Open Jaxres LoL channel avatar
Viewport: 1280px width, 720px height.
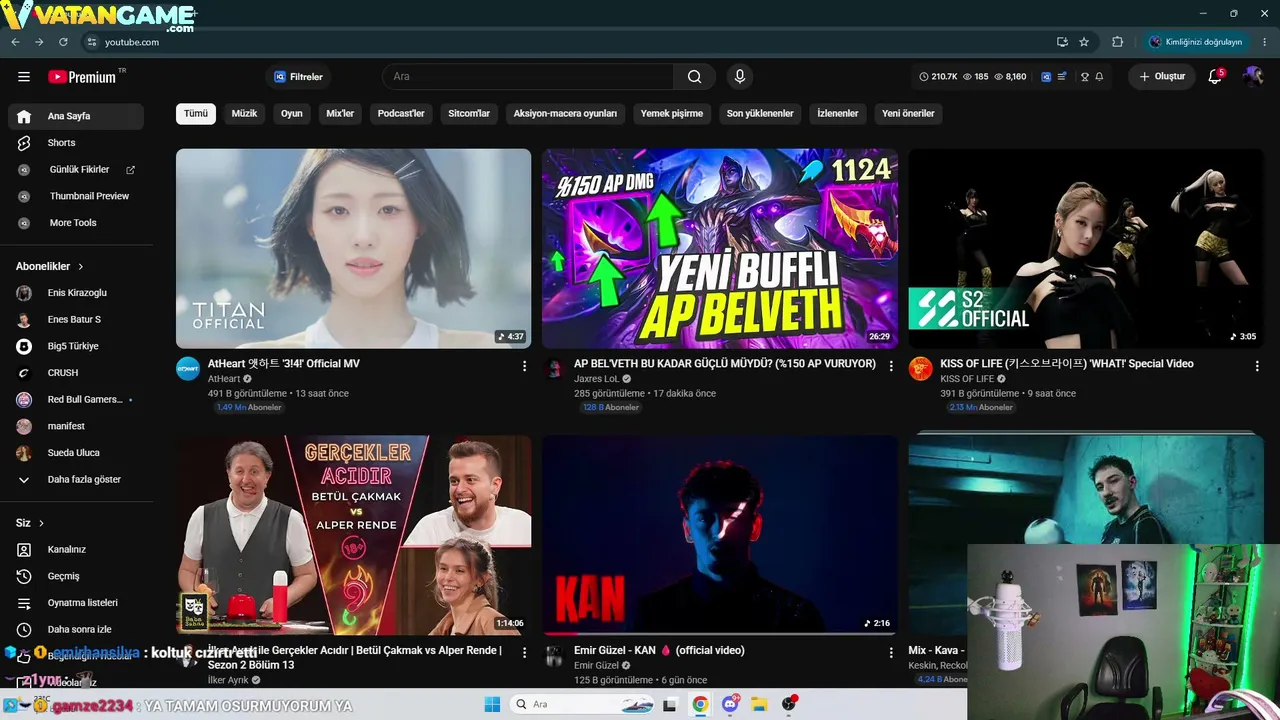pyautogui.click(x=554, y=369)
